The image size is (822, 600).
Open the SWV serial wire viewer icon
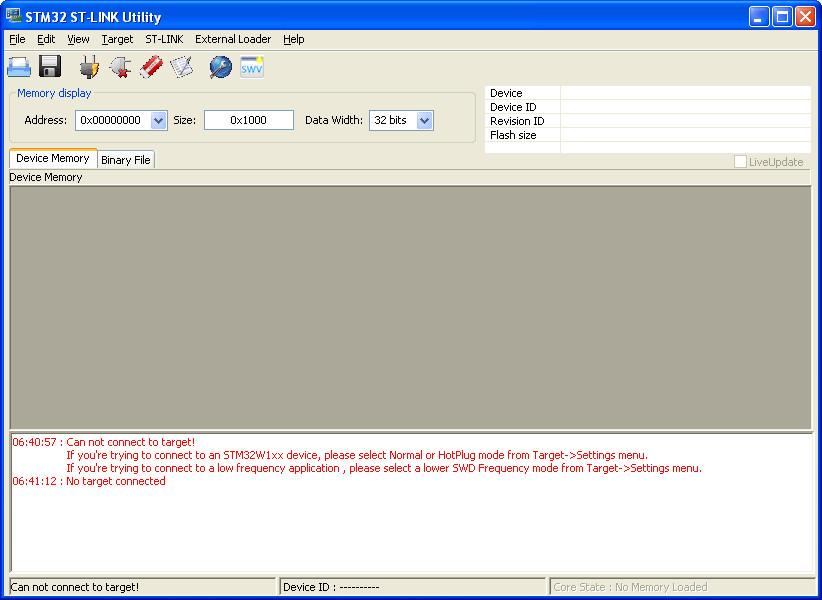tap(252, 67)
